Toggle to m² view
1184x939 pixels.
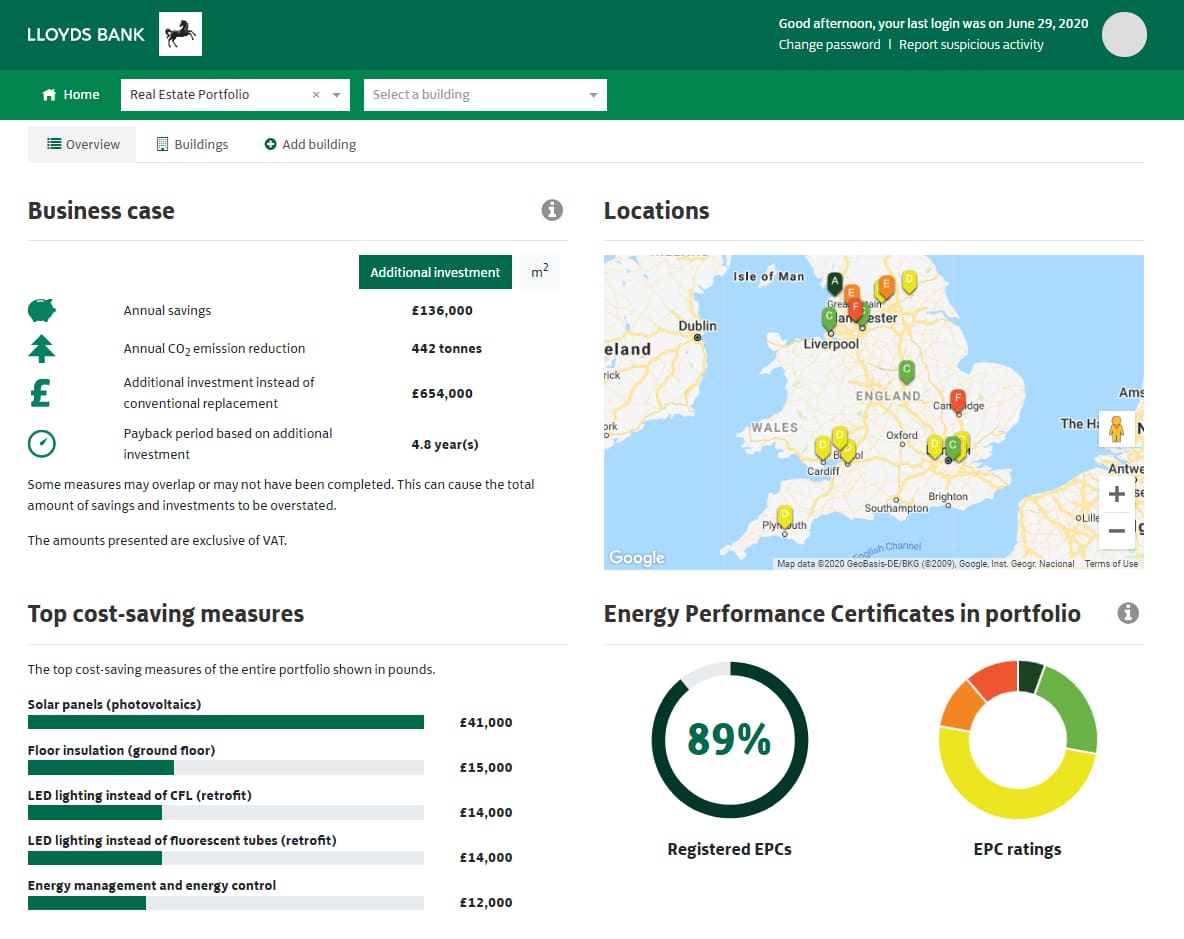click(539, 272)
